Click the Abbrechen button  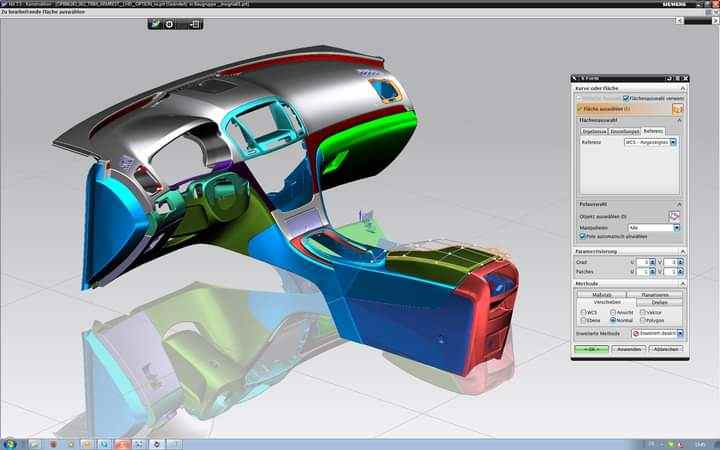point(666,348)
